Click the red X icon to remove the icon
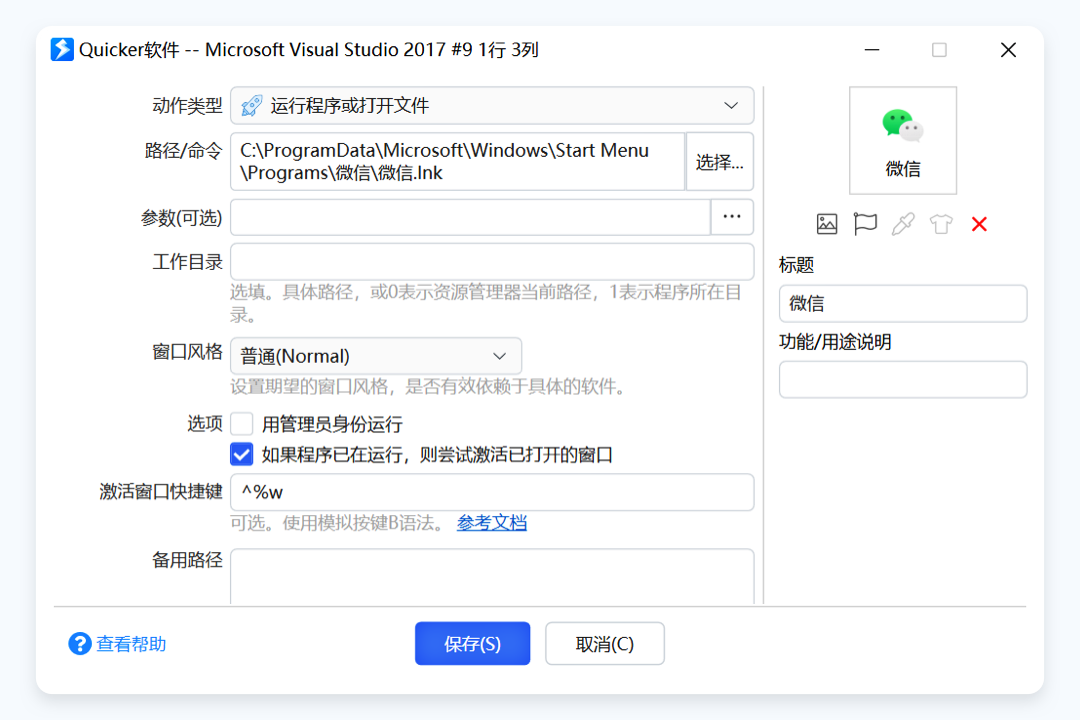Viewport: 1080px width, 720px height. 978,224
